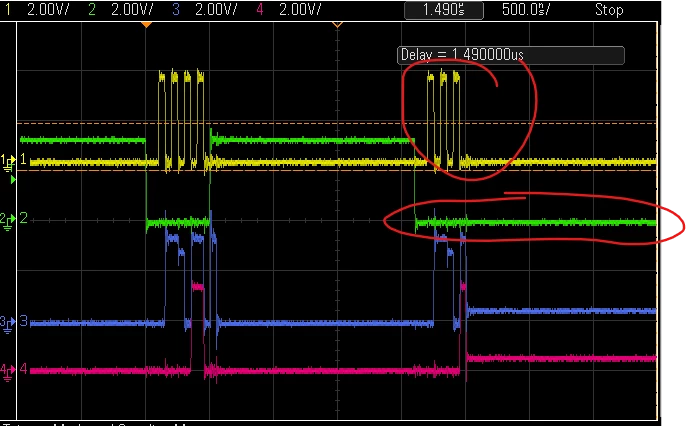The height and width of the screenshot is (426, 687).
Task: Click the blue channel 3 ground marker
Action: click(8, 323)
